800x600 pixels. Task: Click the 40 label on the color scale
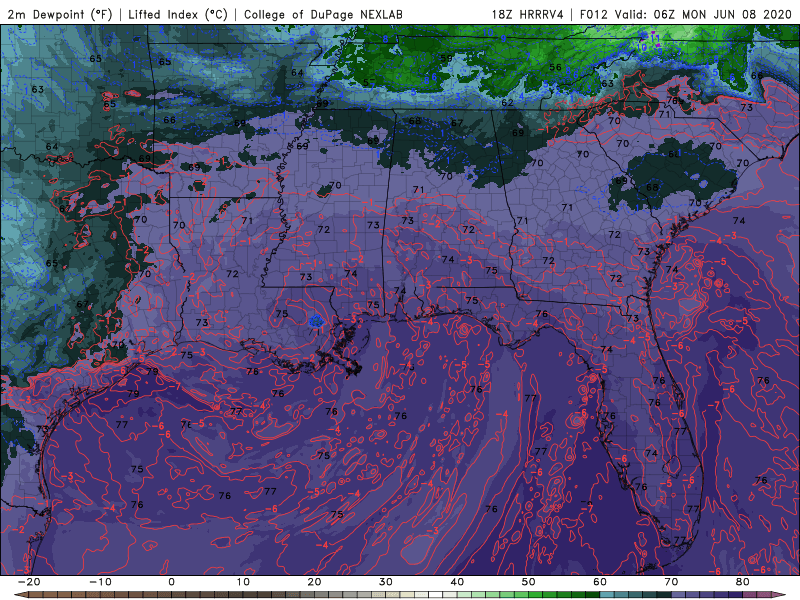coord(457,582)
